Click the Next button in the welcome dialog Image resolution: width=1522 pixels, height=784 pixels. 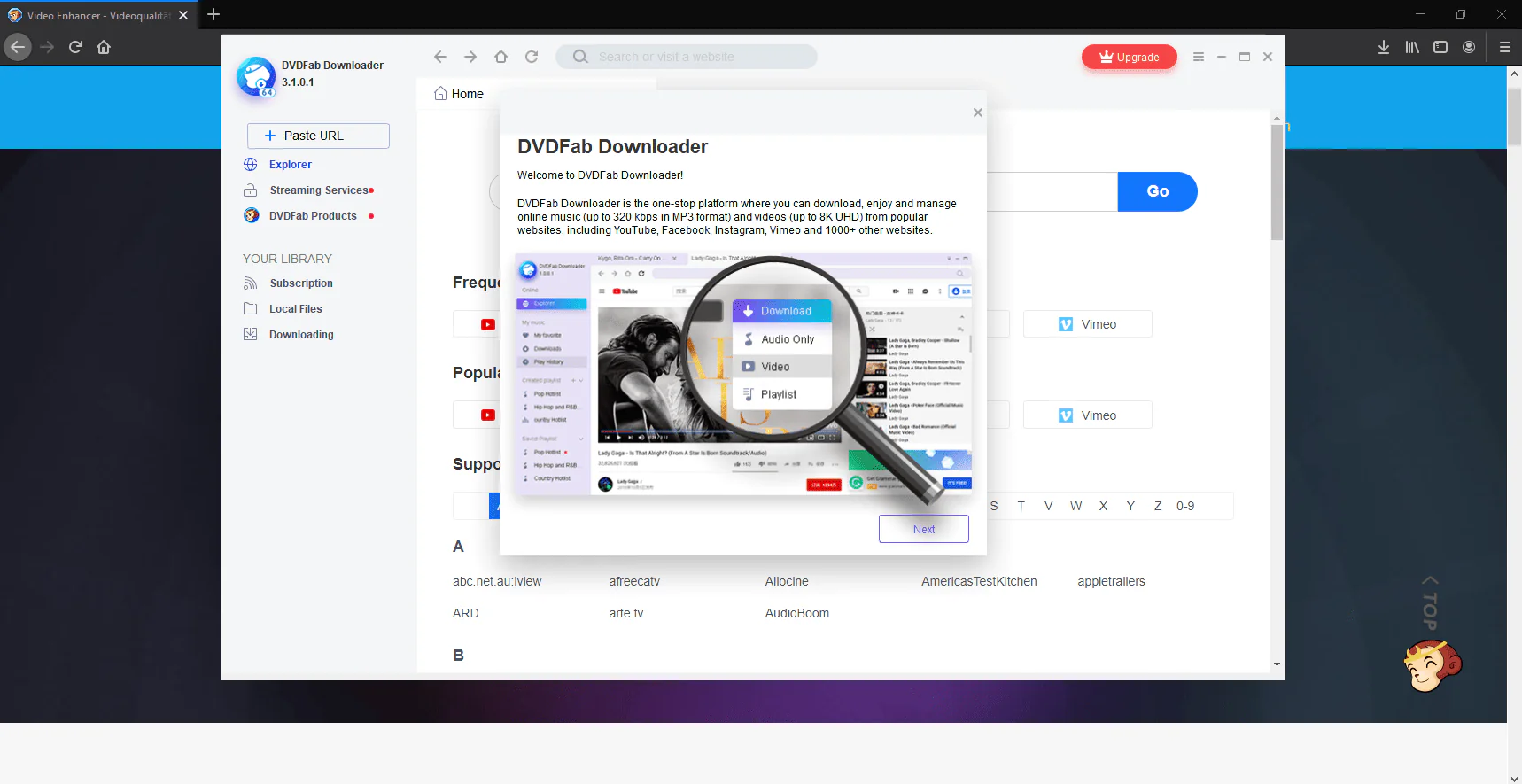click(924, 529)
